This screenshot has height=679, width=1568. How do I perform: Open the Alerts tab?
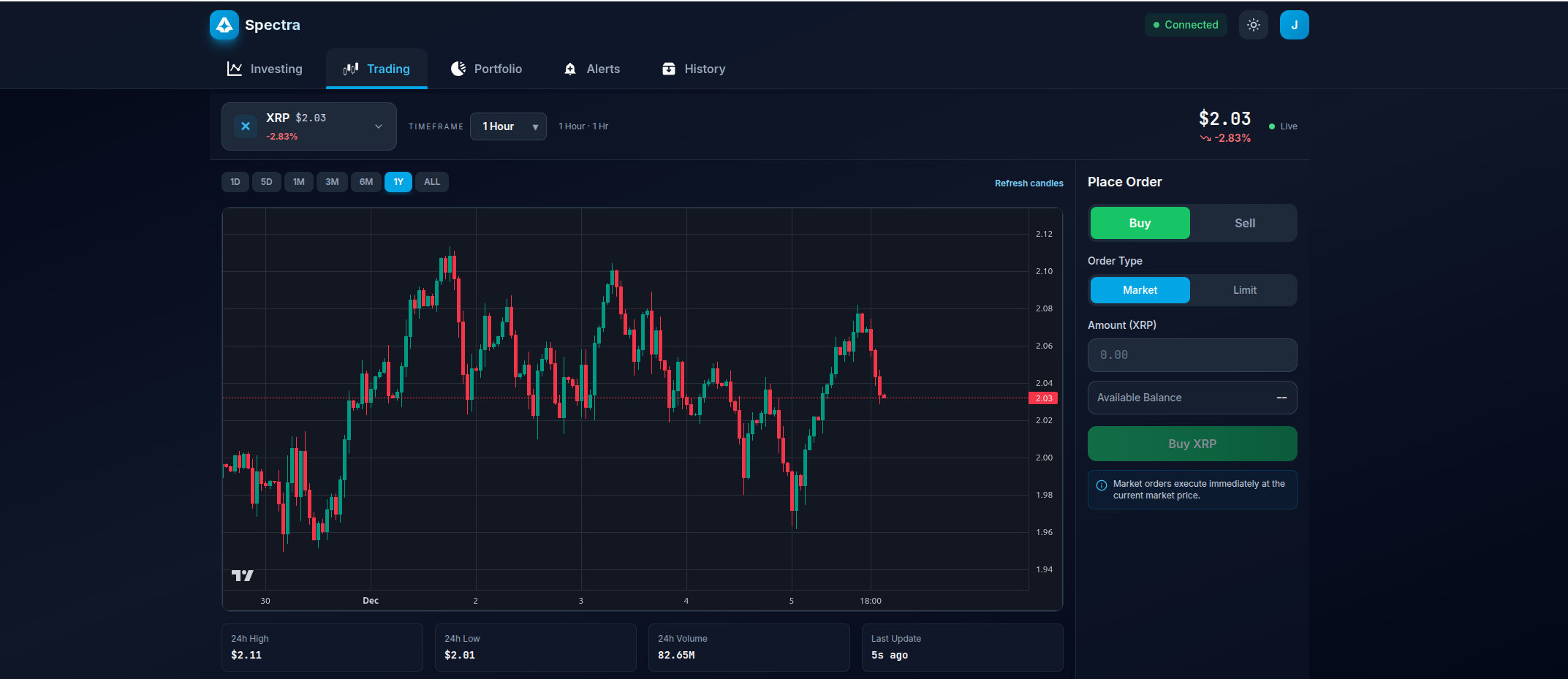(593, 69)
